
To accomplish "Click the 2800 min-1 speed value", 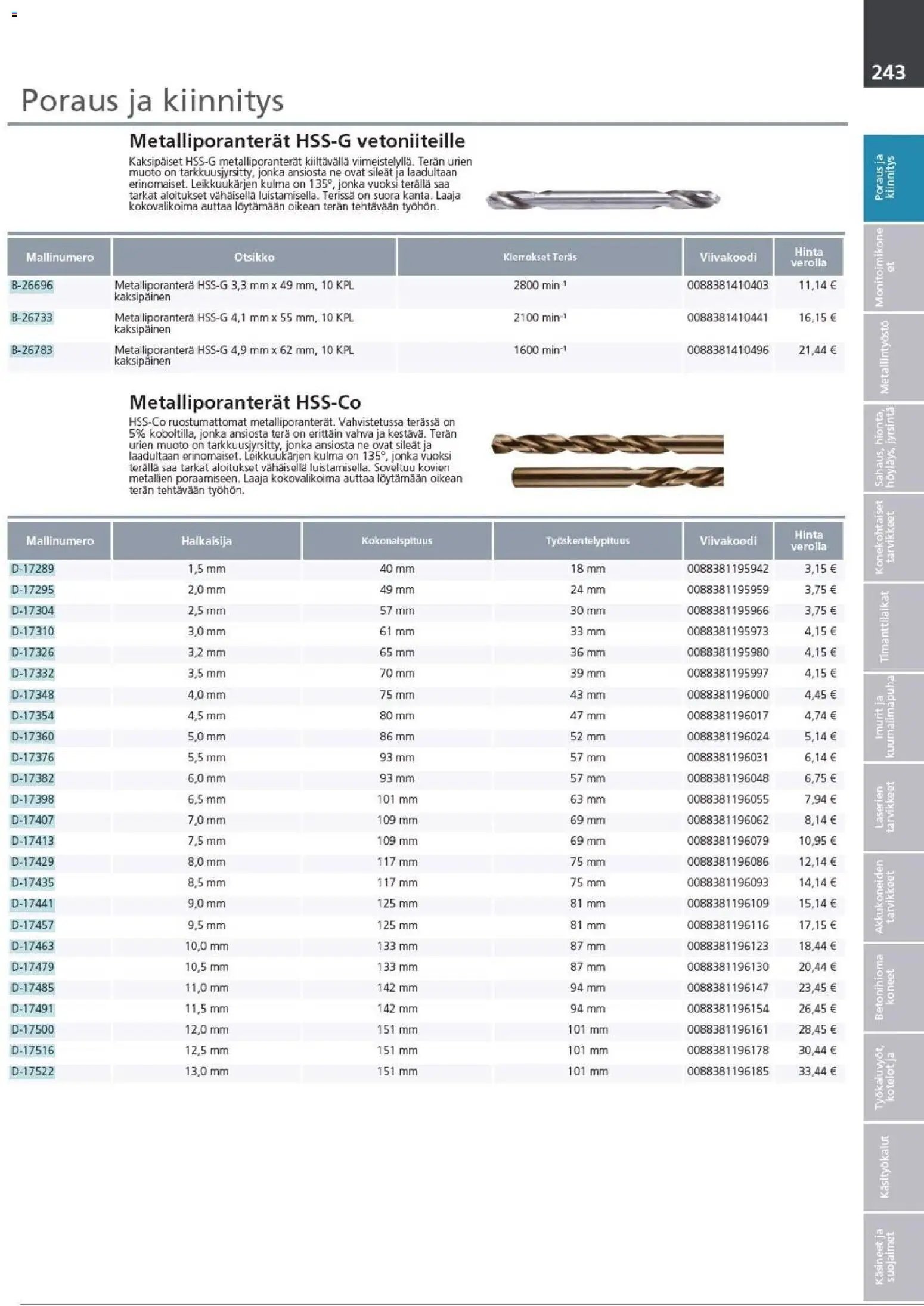I will (x=539, y=285).
